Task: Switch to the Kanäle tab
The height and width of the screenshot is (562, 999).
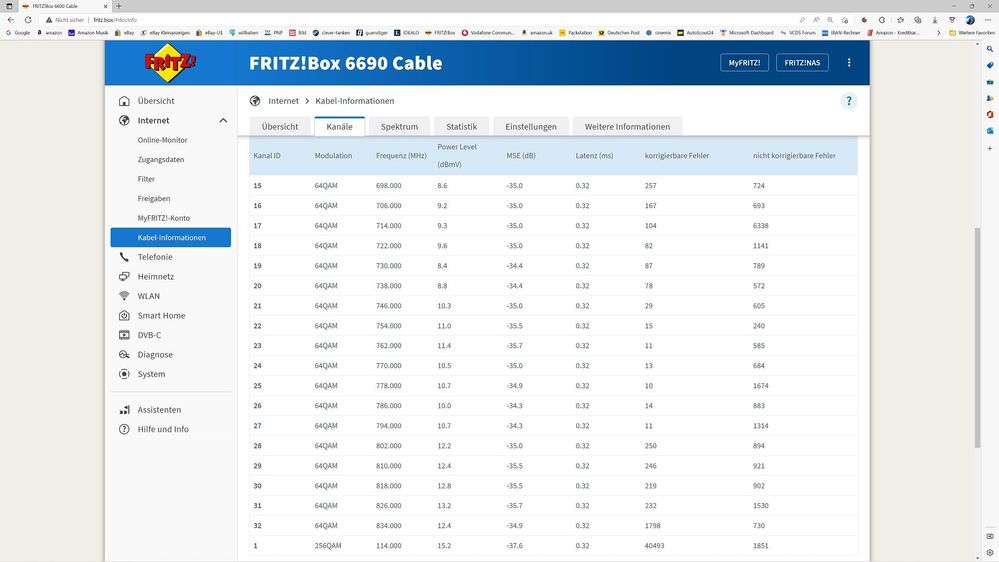Action: pyautogui.click(x=340, y=126)
